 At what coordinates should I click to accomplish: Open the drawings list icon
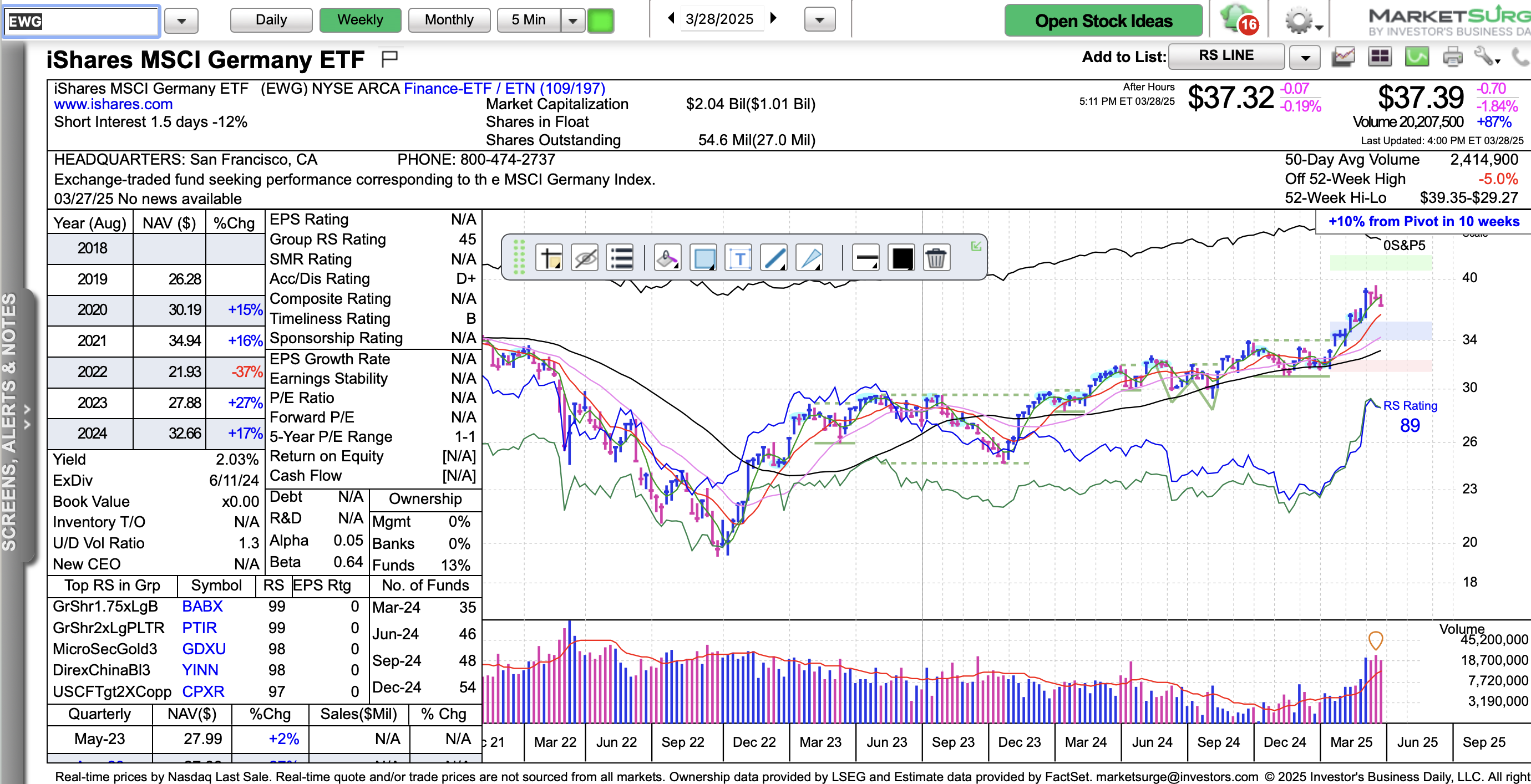[x=621, y=258]
